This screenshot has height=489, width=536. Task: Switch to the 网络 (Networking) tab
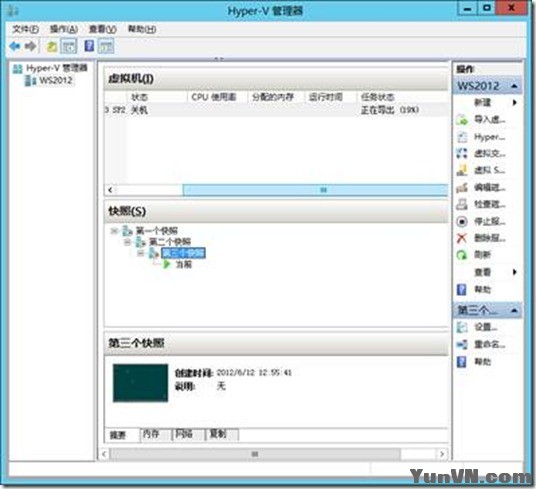pyautogui.click(x=188, y=434)
